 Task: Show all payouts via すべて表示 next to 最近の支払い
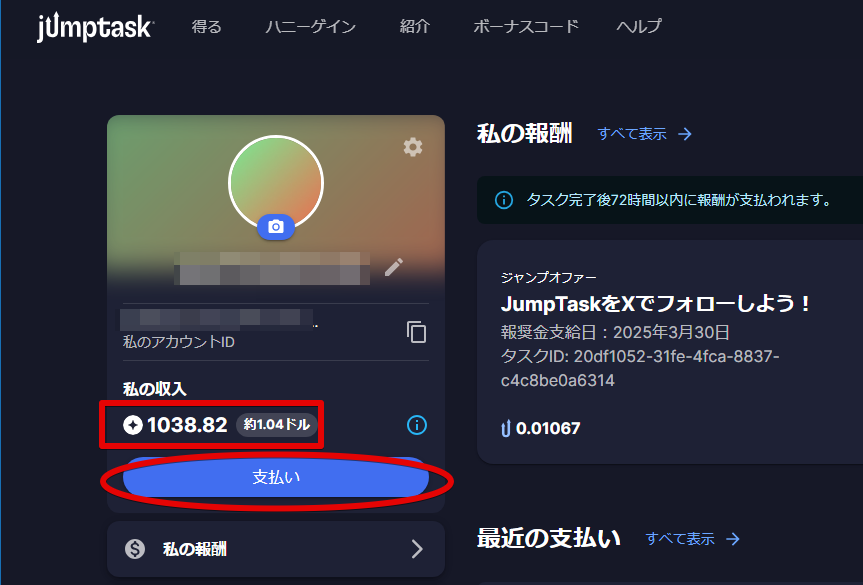click(692, 538)
